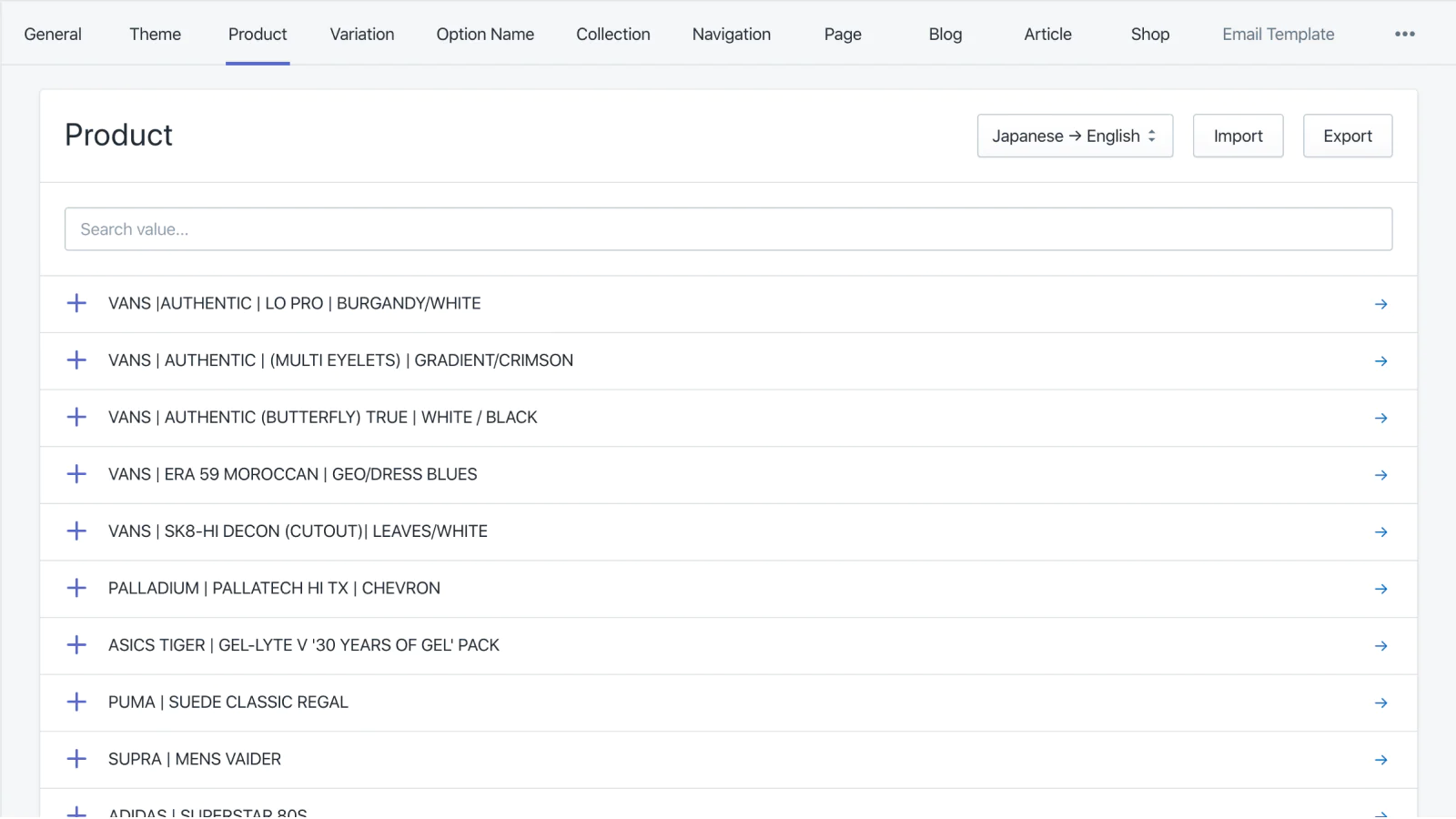Expand VANS Authentic Lo Pro Burgandy row
The height and width of the screenshot is (819, 1456).
(77, 303)
